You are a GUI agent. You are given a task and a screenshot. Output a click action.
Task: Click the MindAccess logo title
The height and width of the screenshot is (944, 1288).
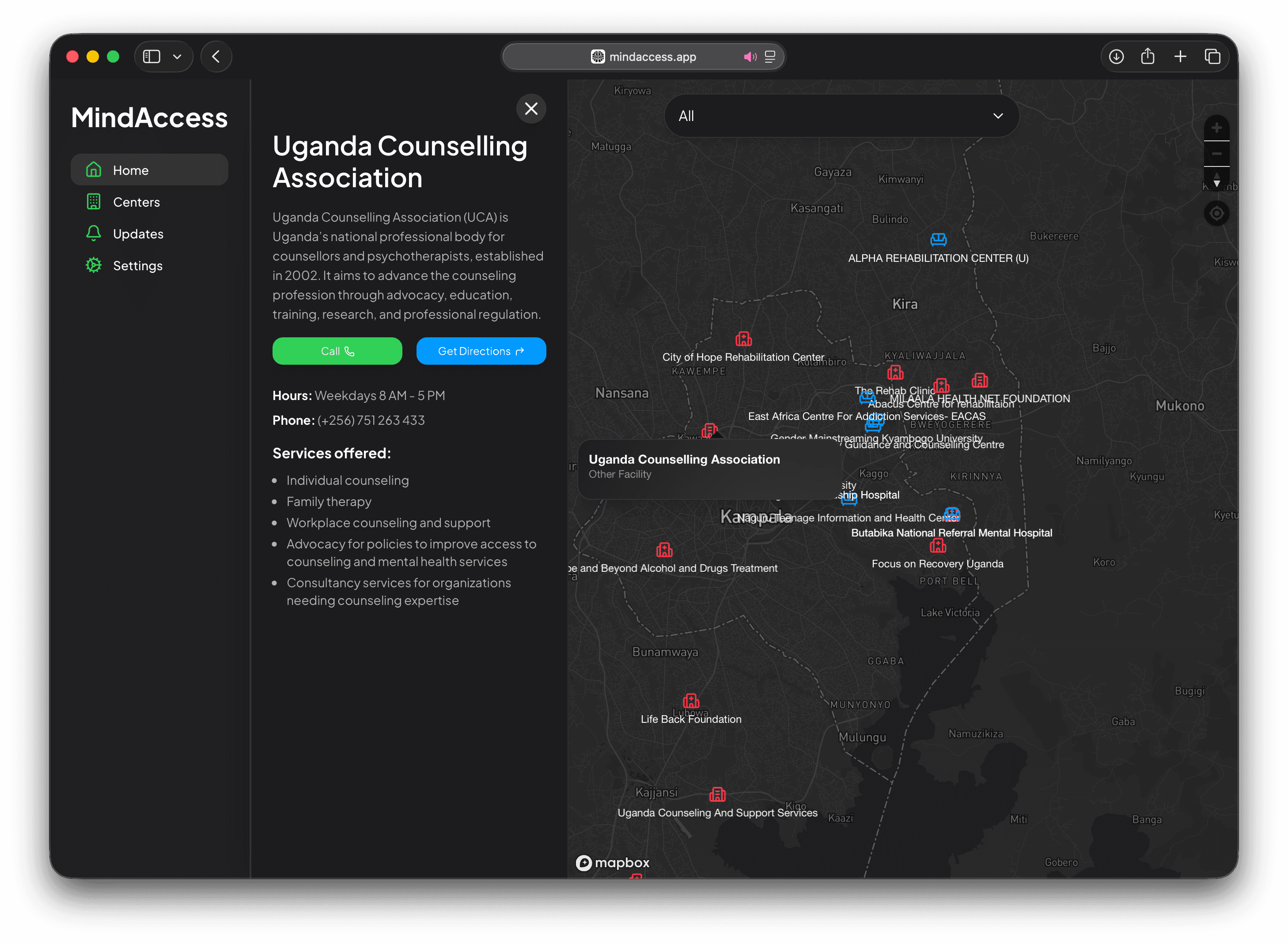(149, 118)
